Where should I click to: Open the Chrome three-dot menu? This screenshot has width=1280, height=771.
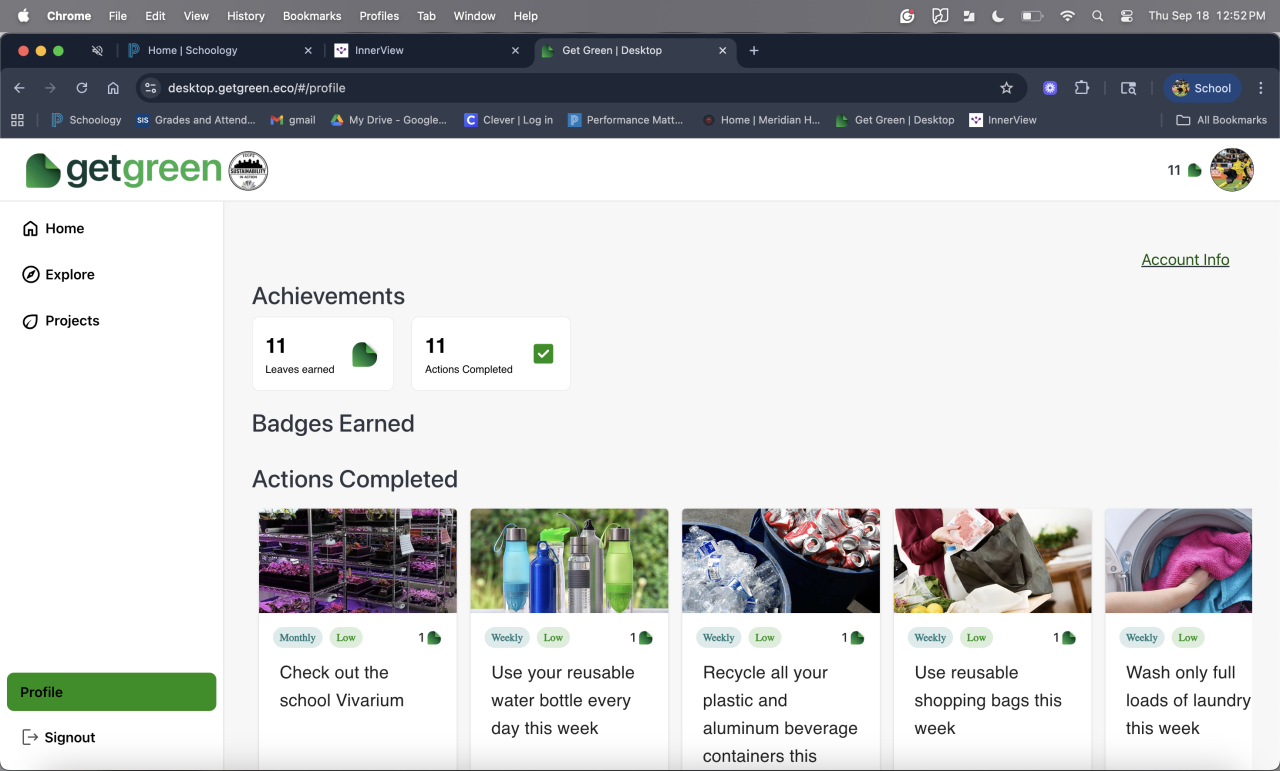point(1260,88)
